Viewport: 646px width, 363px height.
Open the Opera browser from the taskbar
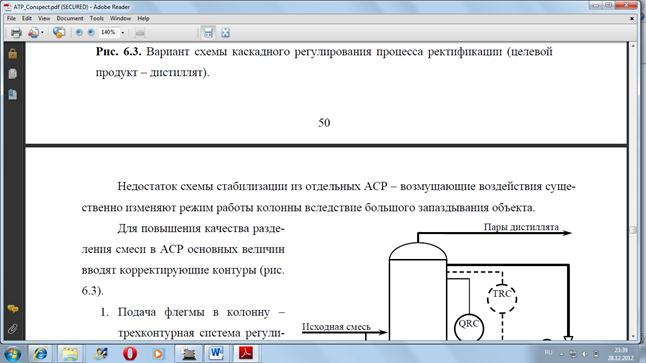pyautogui.click(x=130, y=354)
